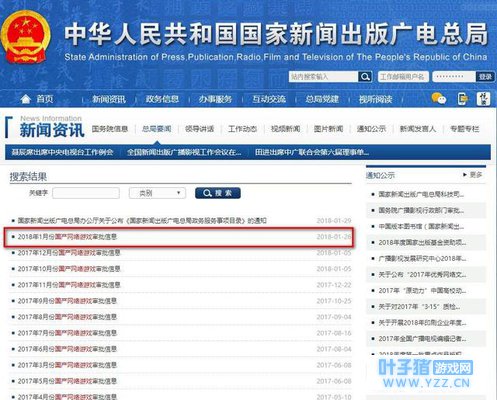497x400 pixels.
Task: Open sidebar notice 广播影视发展研究中心2018年...
Action: 422,258
